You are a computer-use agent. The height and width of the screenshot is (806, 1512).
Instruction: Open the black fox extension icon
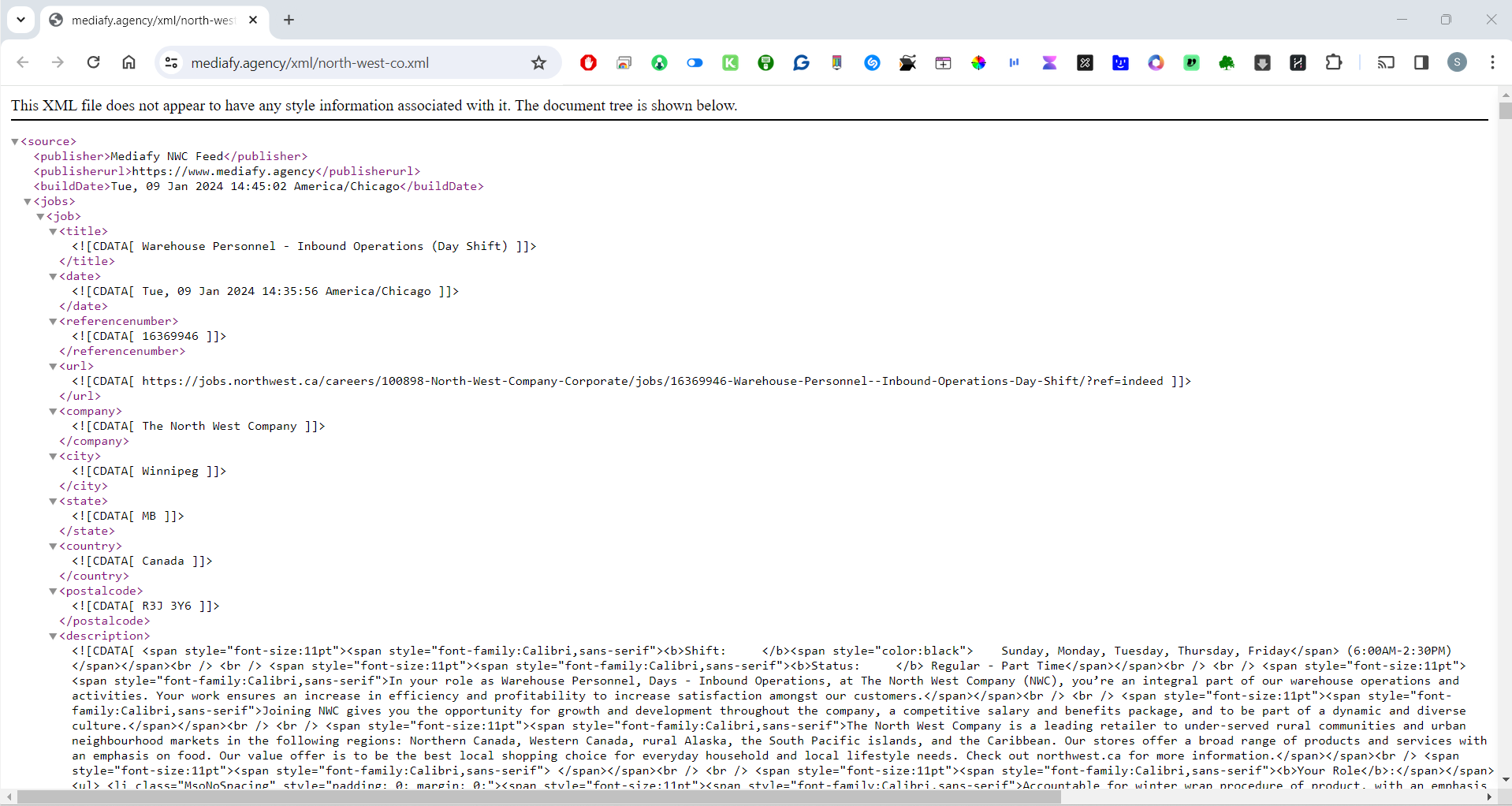point(907,63)
